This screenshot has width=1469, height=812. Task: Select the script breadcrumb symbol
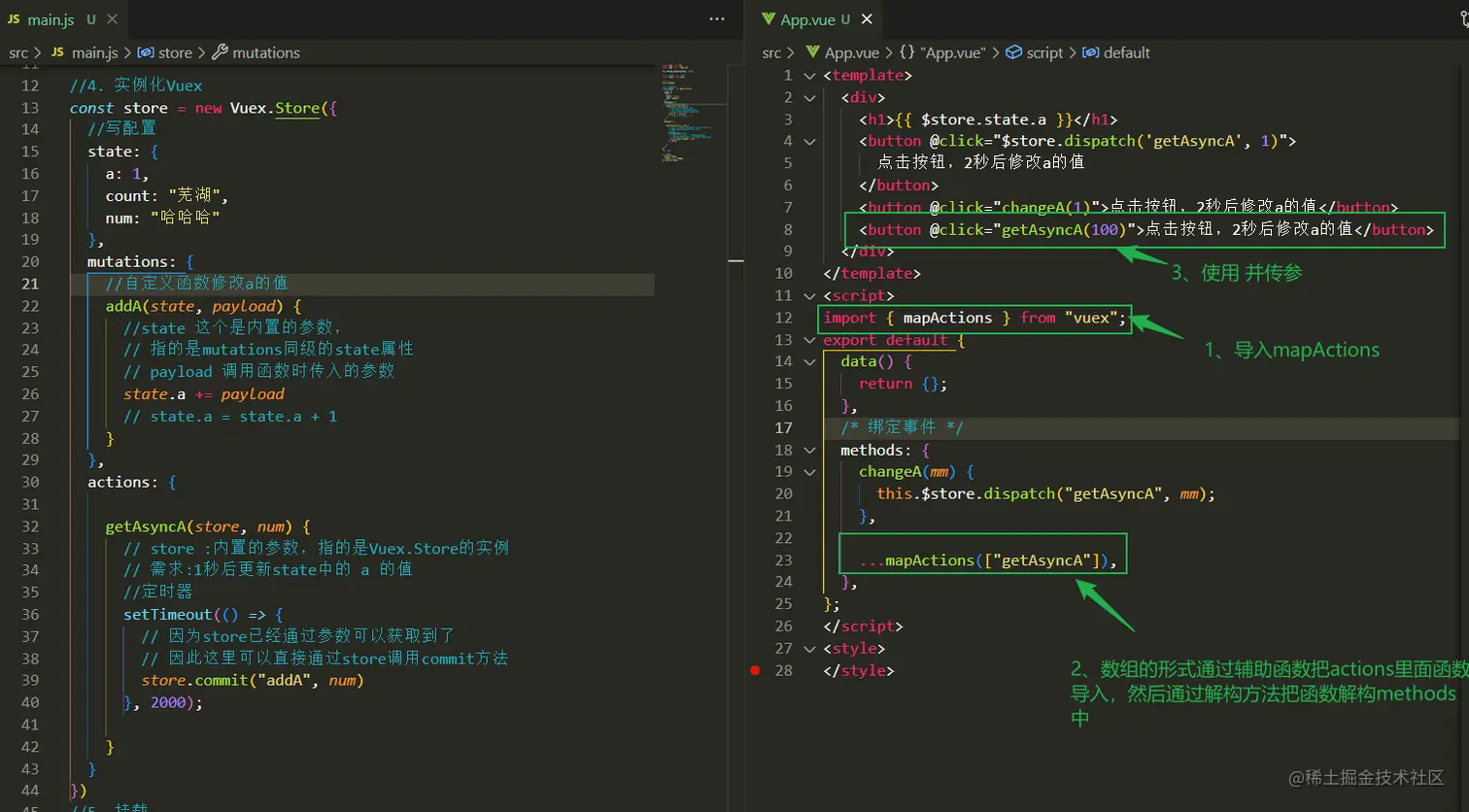click(1035, 52)
